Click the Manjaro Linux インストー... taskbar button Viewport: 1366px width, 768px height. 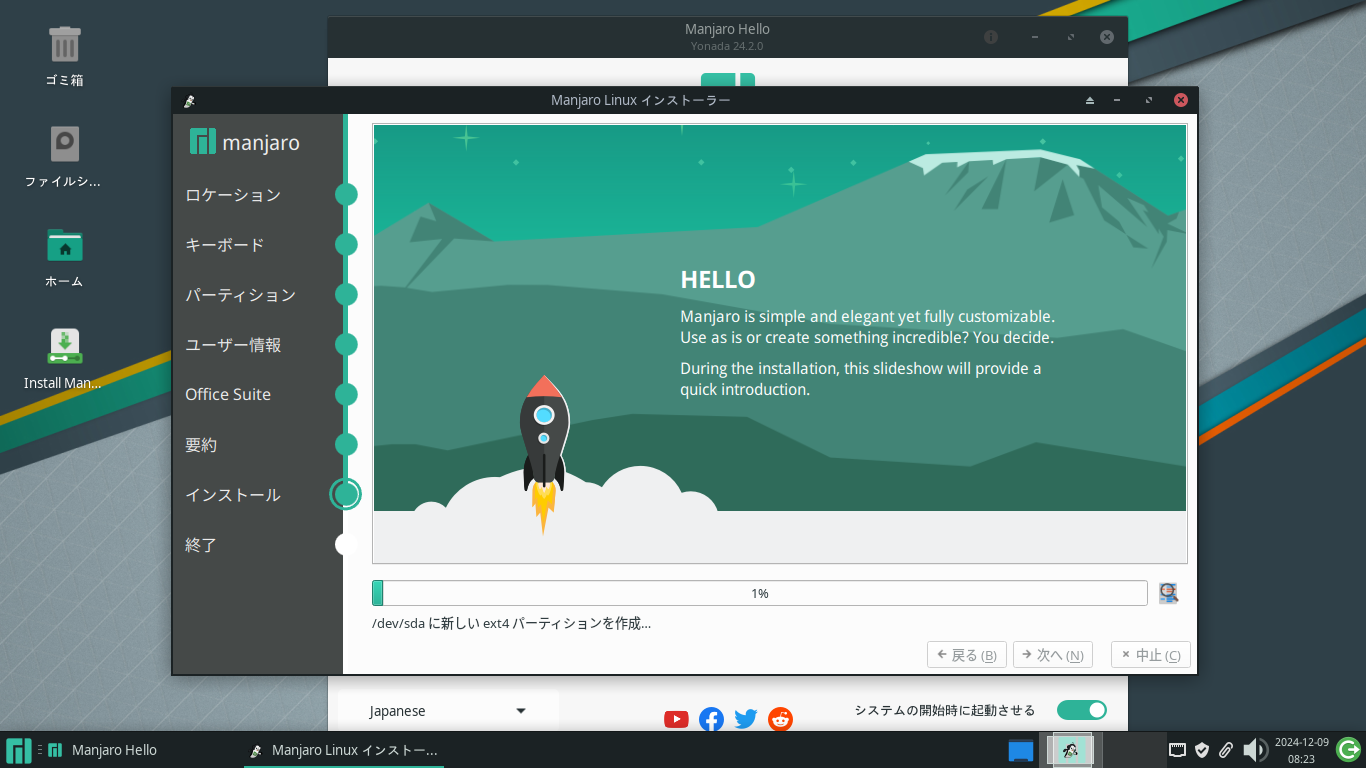click(344, 750)
